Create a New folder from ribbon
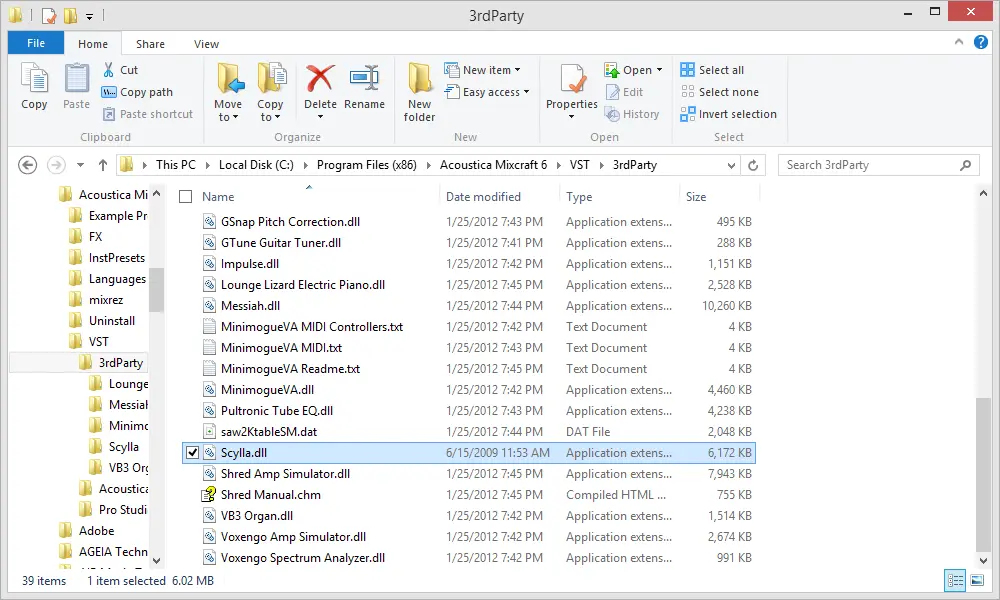 click(x=419, y=92)
